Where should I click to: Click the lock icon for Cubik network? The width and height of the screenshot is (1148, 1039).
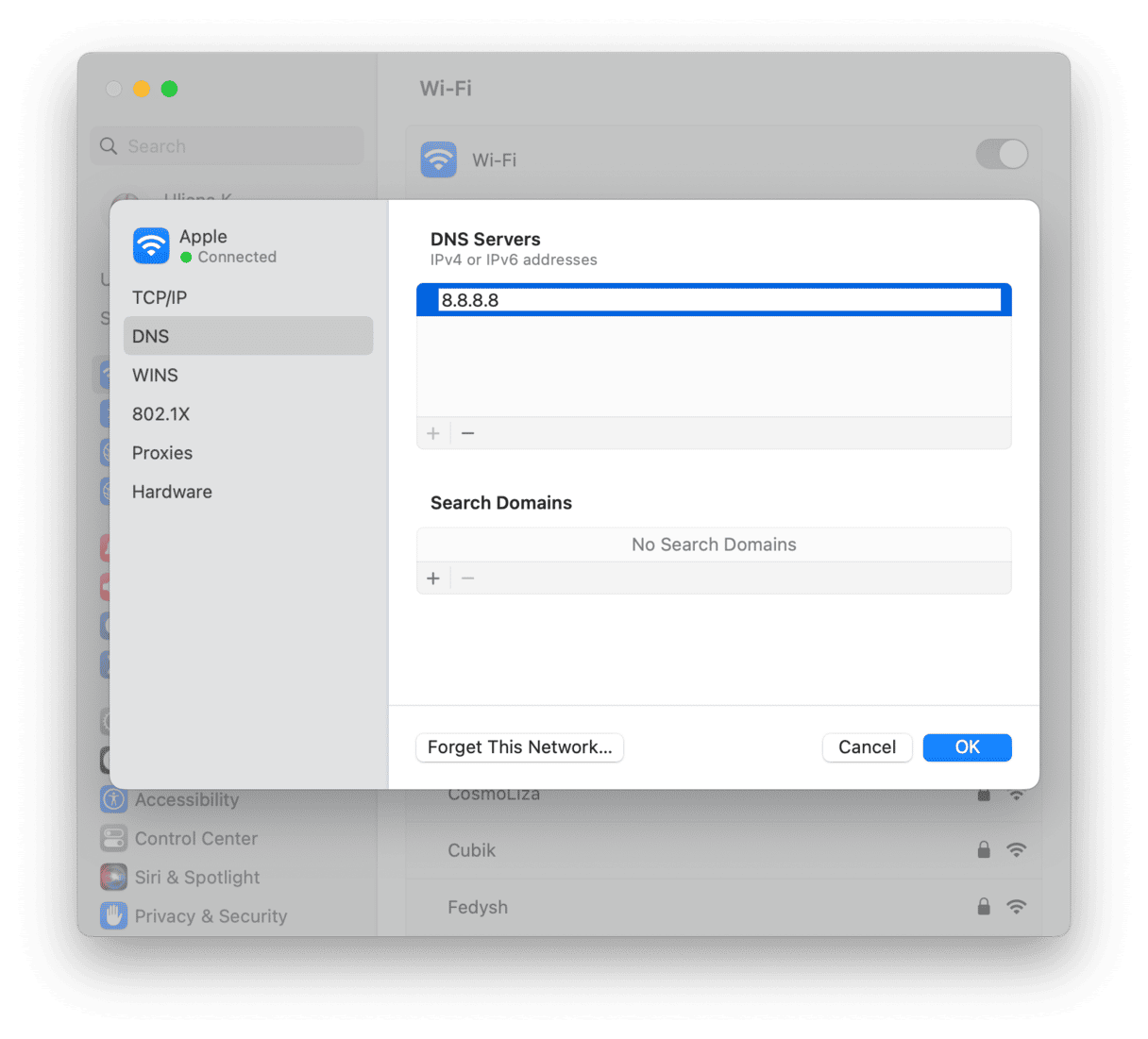coord(984,849)
